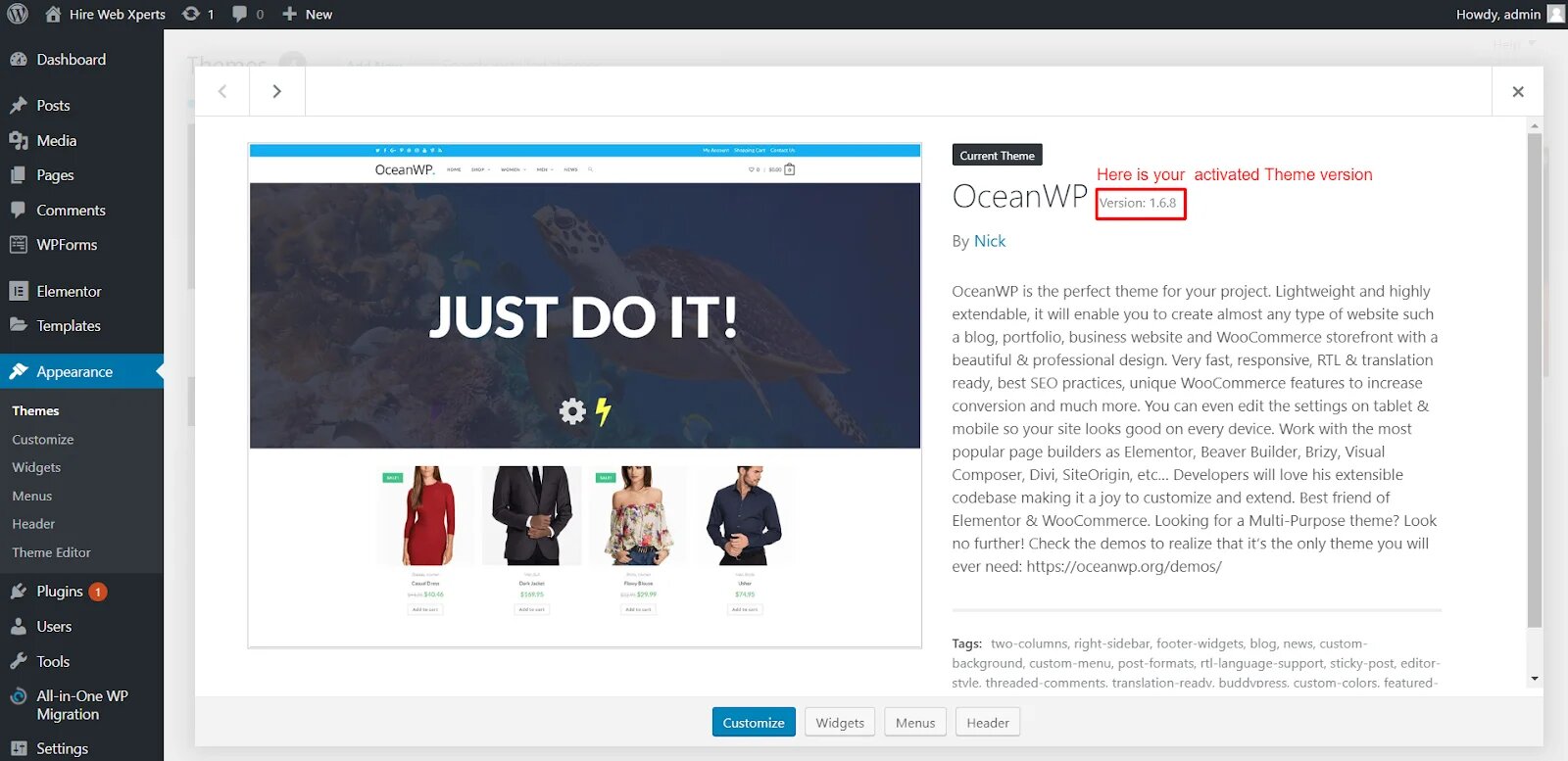The height and width of the screenshot is (761, 1568).
Task: Click the Tools wrench icon
Action: (19, 661)
